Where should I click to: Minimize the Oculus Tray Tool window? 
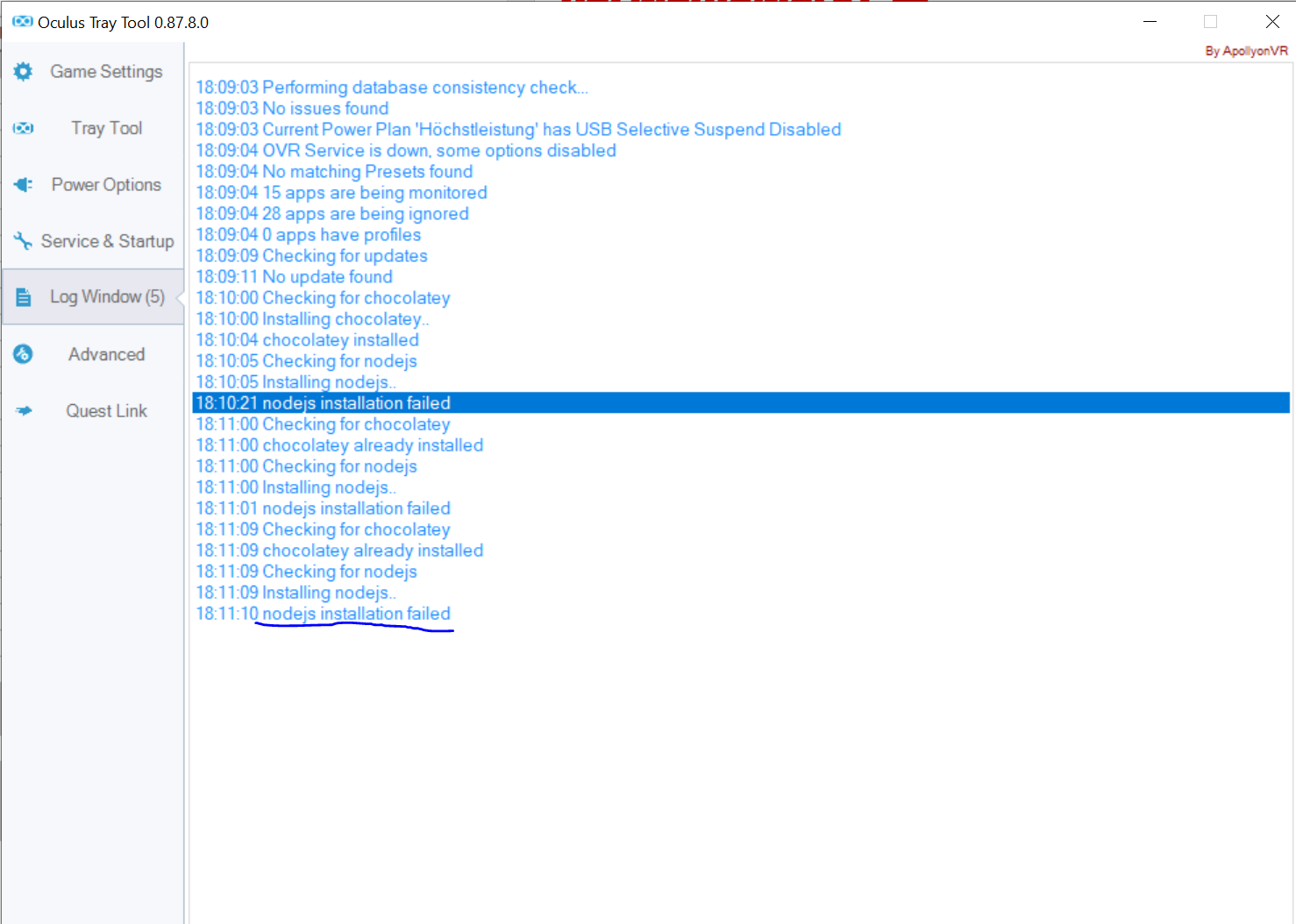1150,22
